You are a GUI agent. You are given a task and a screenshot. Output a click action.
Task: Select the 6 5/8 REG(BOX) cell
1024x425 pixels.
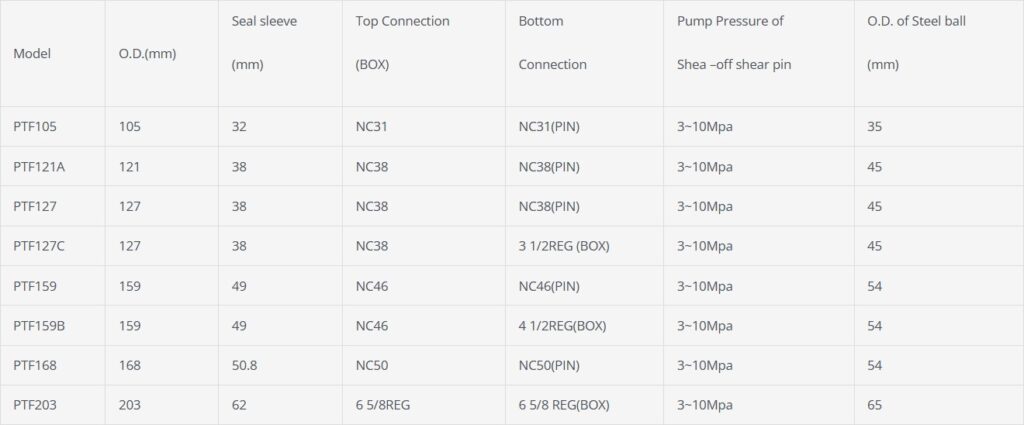(564, 405)
